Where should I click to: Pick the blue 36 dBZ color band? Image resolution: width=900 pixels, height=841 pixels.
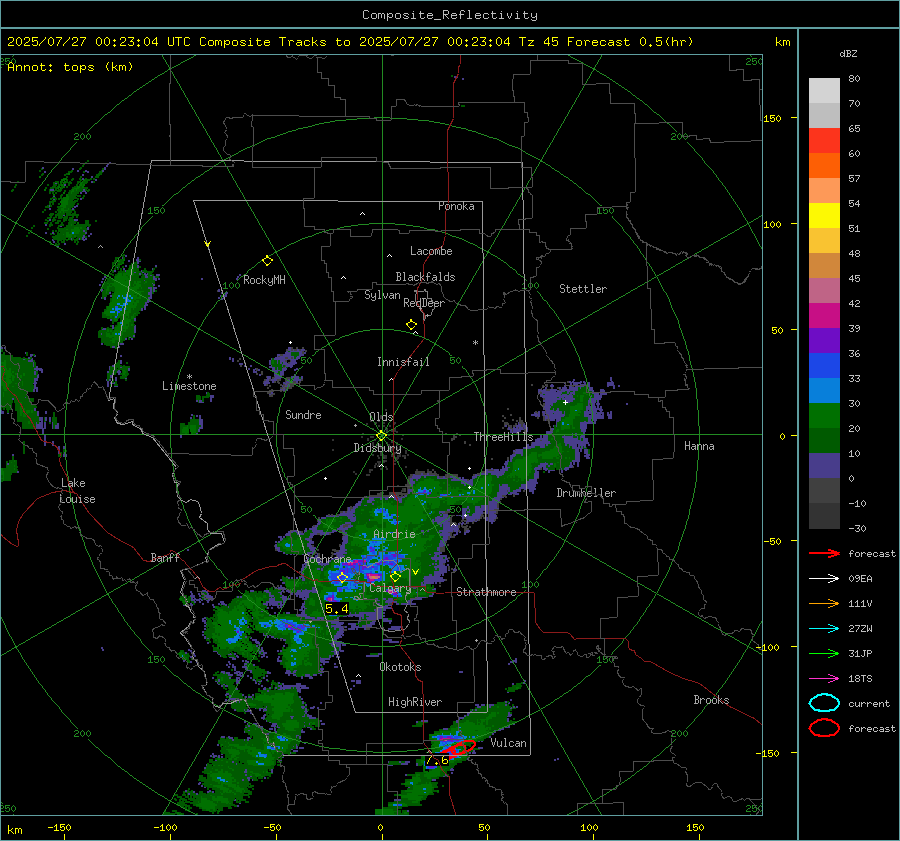(x=824, y=365)
